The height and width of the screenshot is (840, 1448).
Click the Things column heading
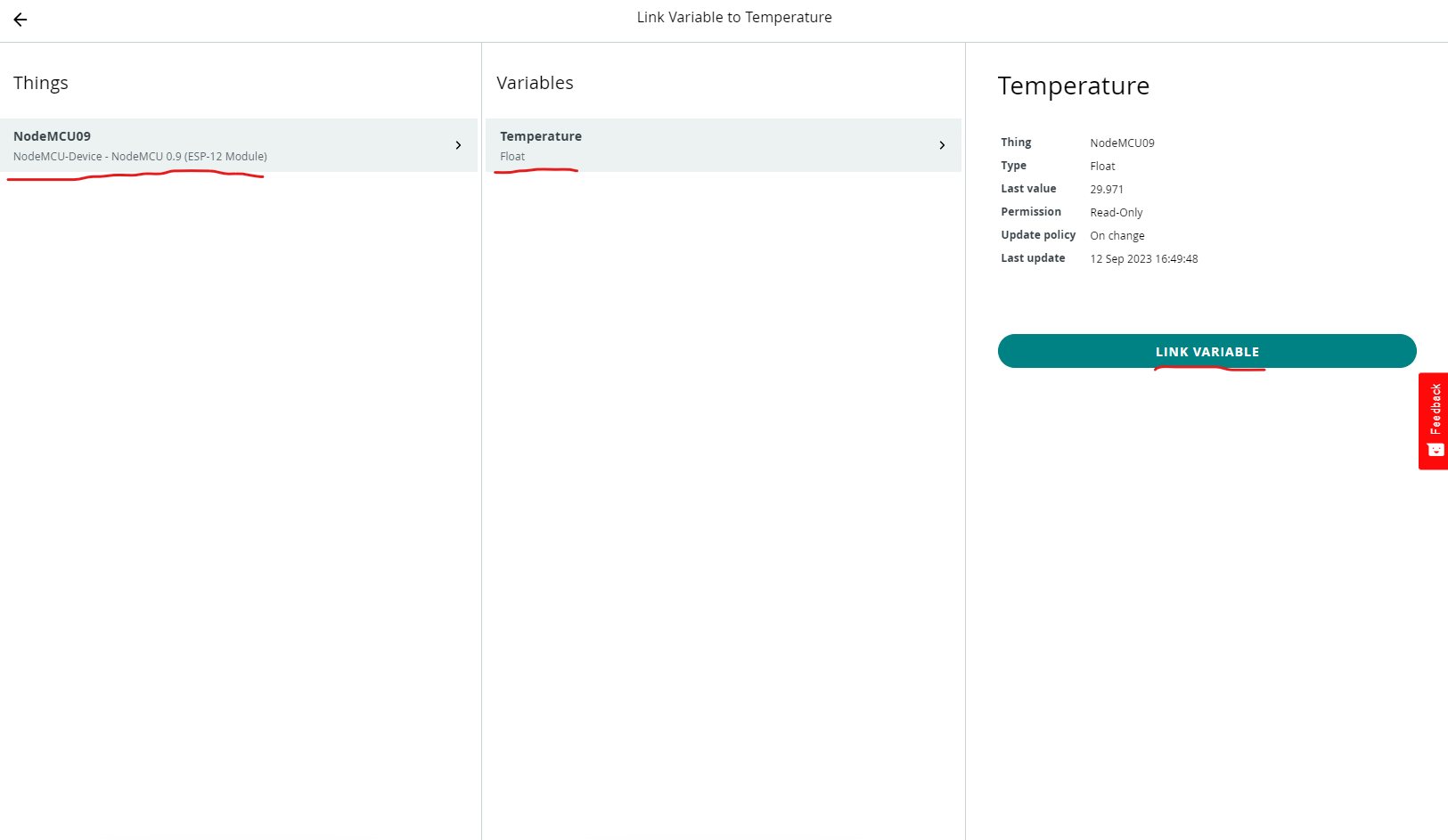pos(41,83)
